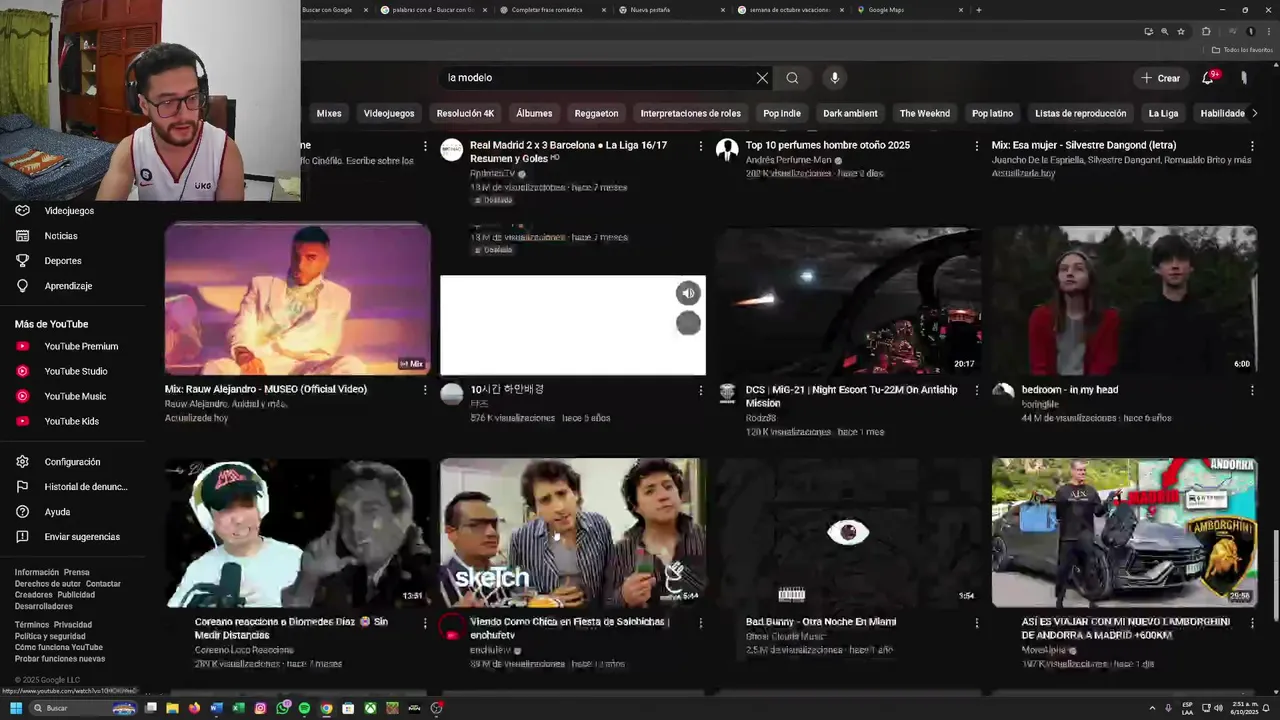This screenshot has width=1280, height=720.
Task: Click the Windows Start button
Action: [x=16, y=708]
